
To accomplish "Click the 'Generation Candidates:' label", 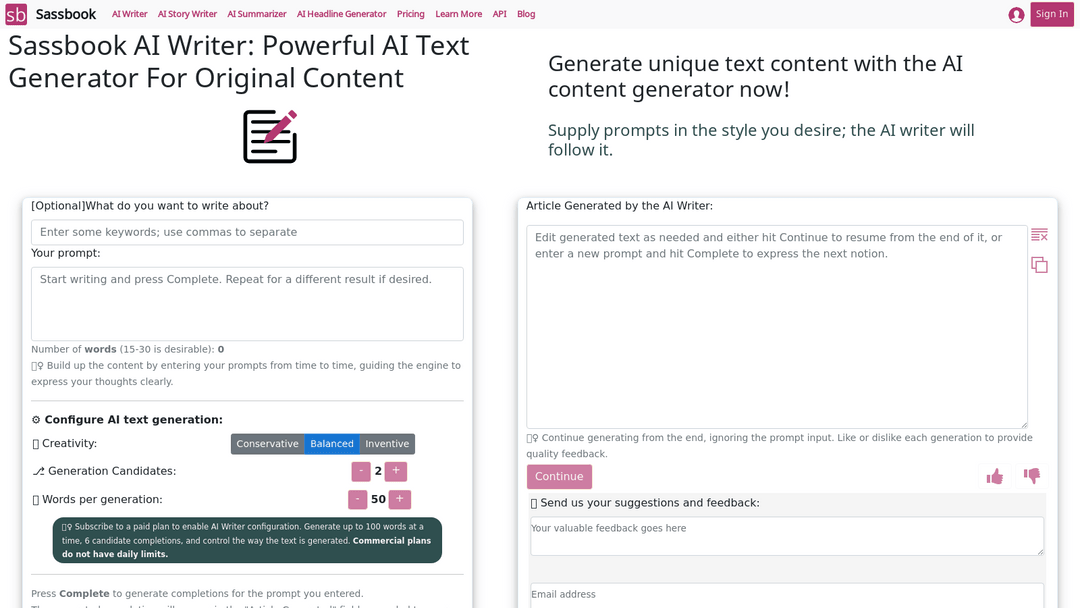I will pyautogui.click(x=112, y=472).
